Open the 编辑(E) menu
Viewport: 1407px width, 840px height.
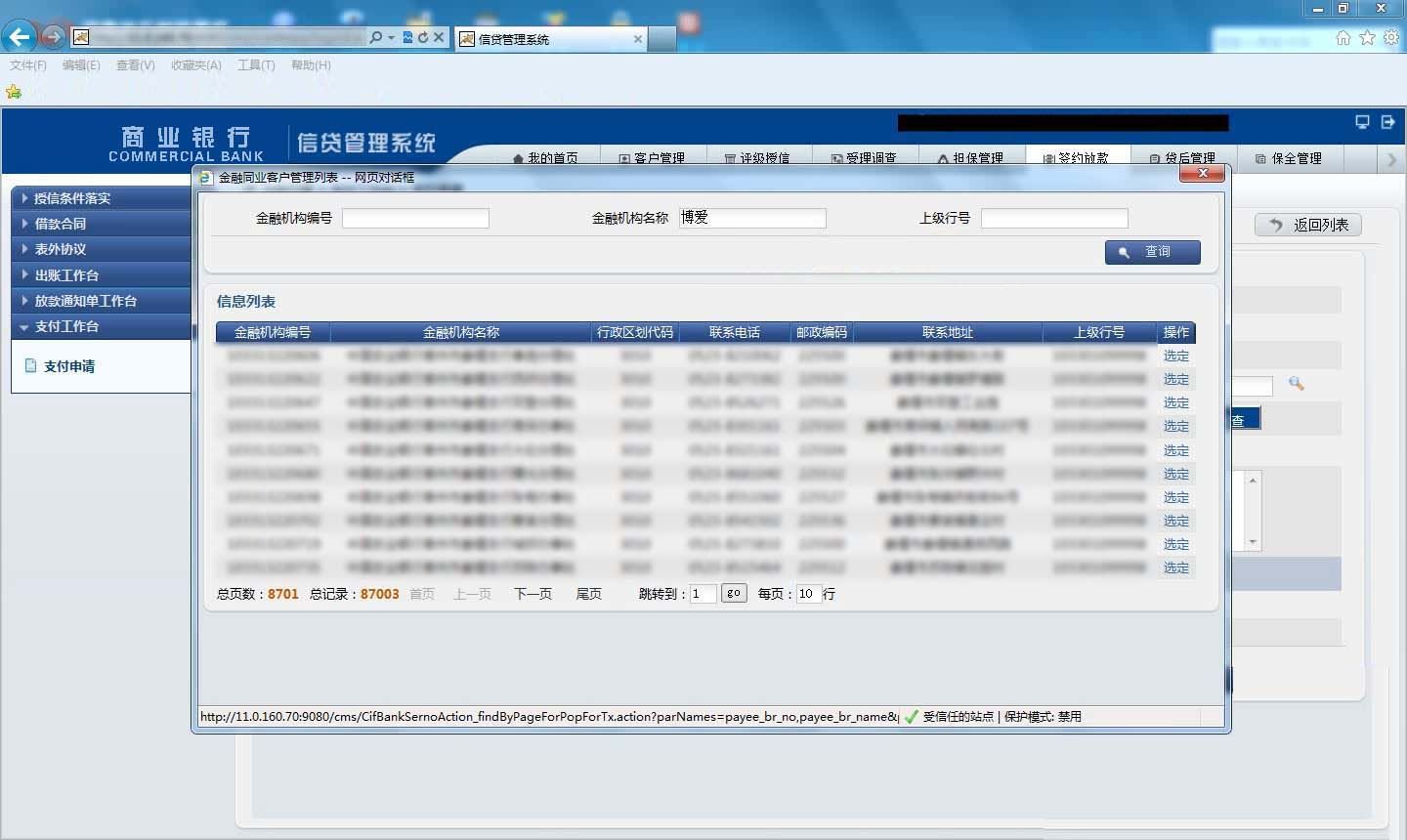click(81, 65)
